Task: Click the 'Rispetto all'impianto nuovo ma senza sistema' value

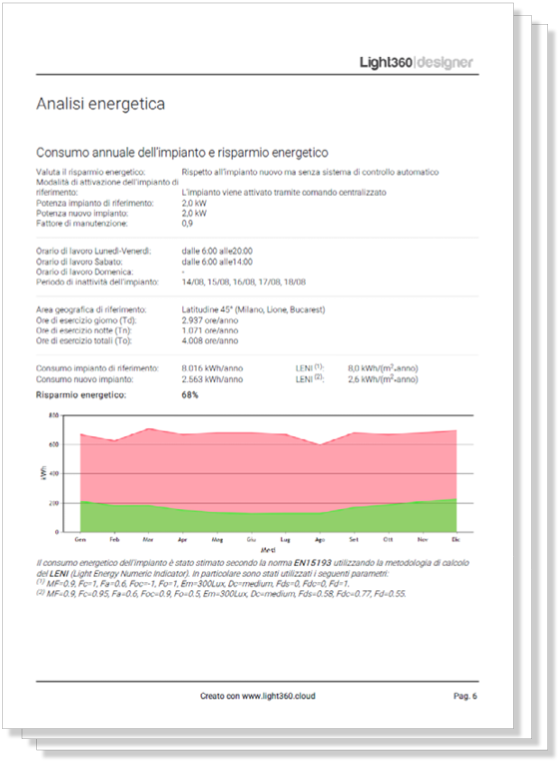Action: tap(310, 172)
